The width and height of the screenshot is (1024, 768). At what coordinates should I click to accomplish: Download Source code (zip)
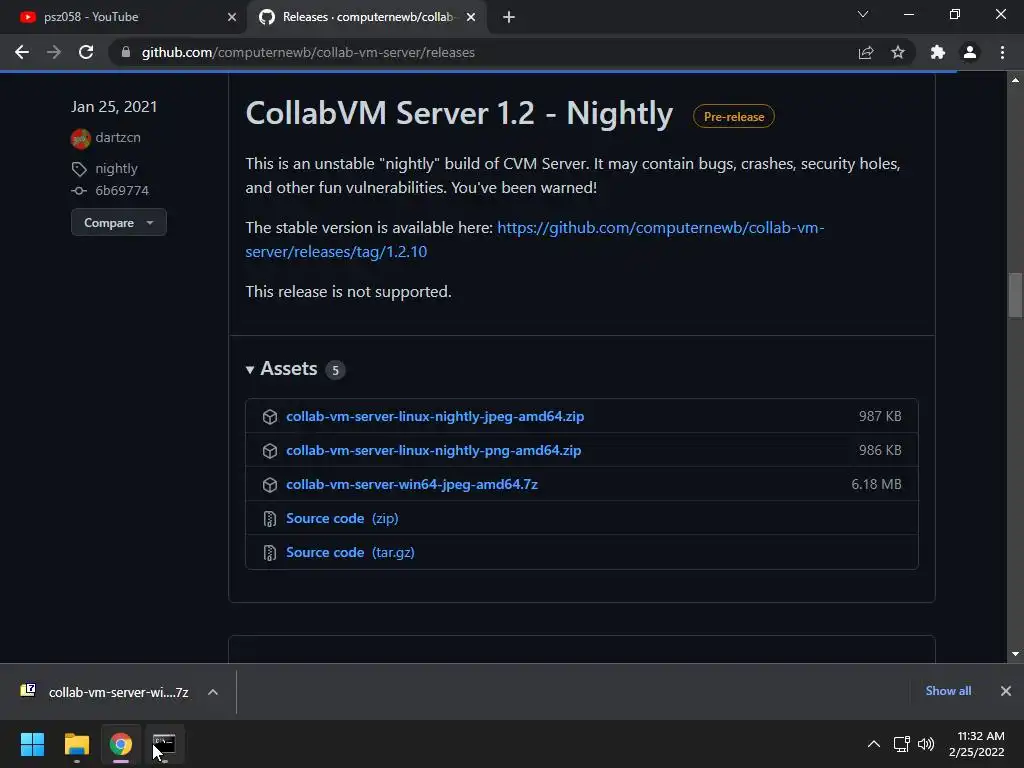342,519
